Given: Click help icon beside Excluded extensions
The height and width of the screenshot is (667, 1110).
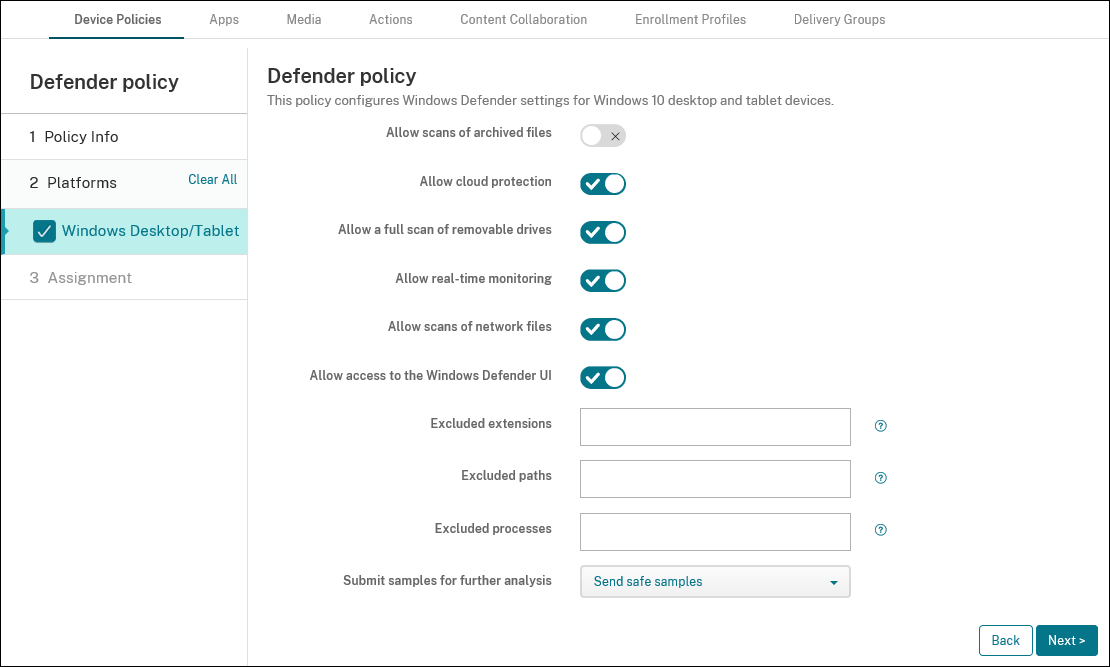Looking at the screenshot, I should pyautogui.click(x=881, y=426).
